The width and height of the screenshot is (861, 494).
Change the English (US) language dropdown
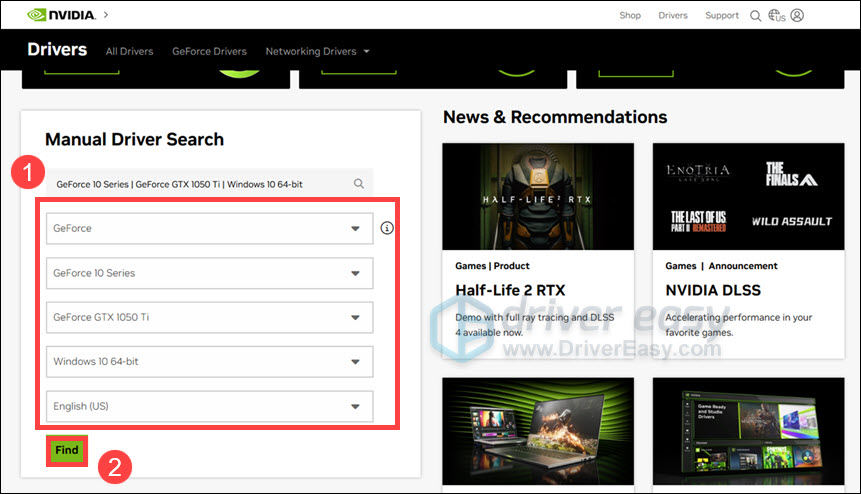[x=209, y=406]
